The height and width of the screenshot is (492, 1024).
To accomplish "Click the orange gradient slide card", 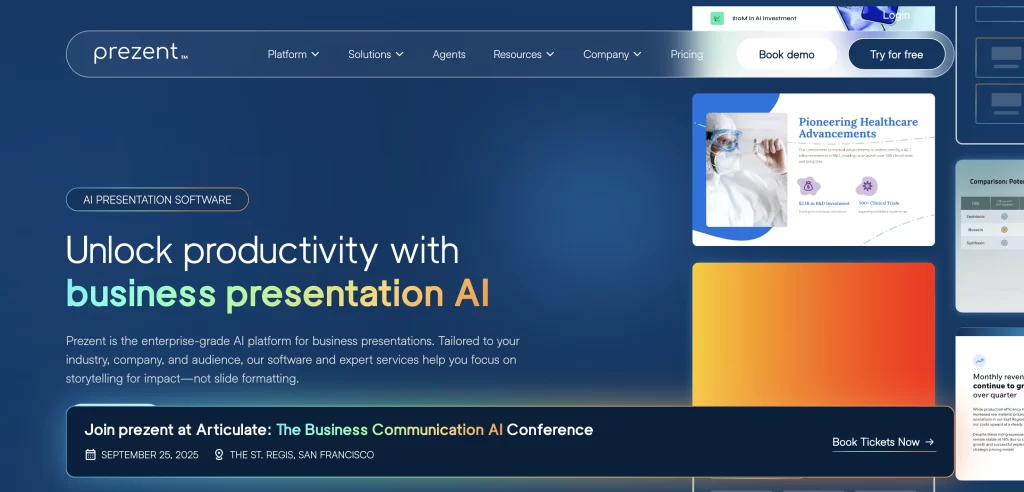I will (813, 335).
